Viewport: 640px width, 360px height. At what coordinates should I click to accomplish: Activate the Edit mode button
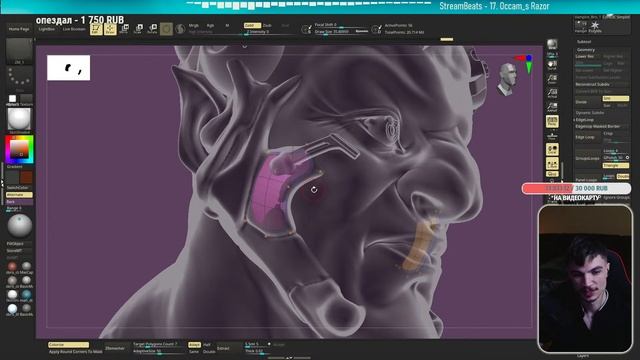click(x=96, y=29)
